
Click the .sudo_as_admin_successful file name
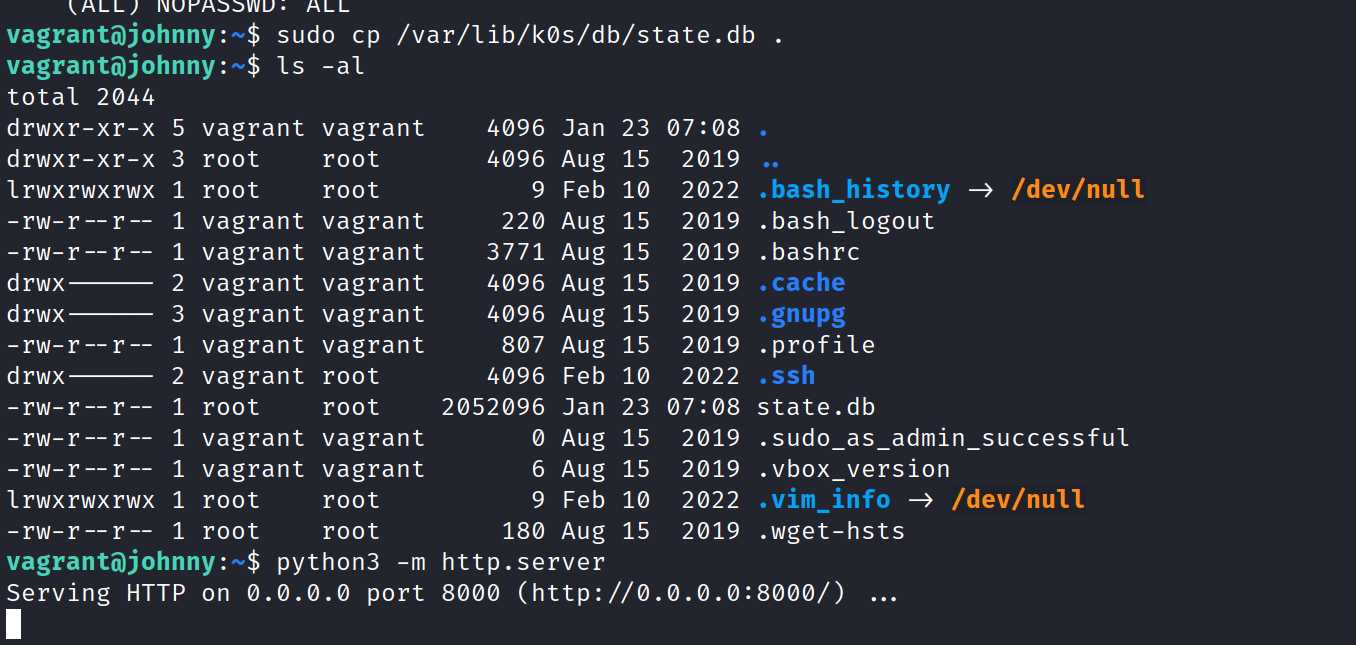point(943,438)
